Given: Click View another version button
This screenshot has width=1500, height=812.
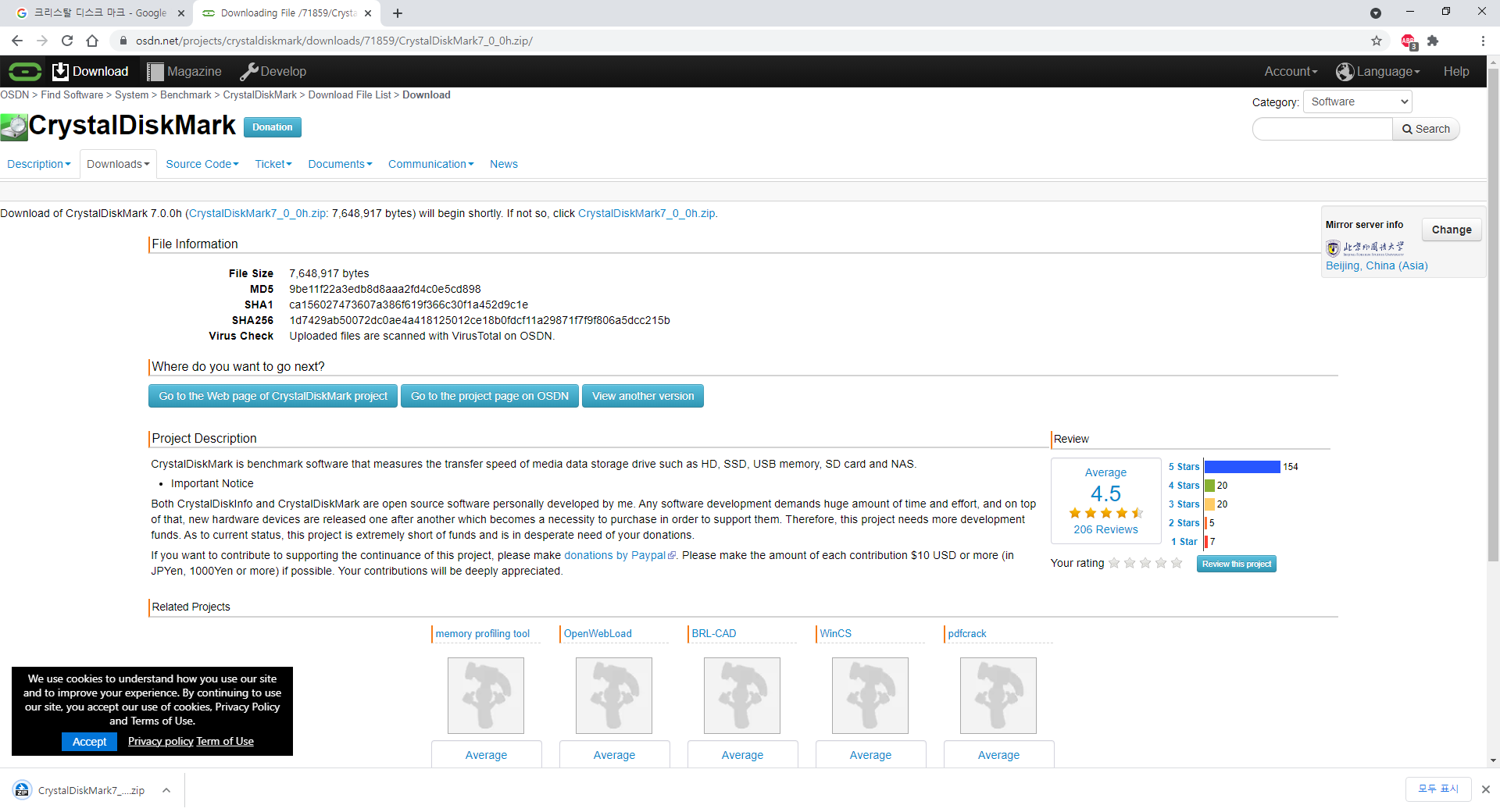Looking at the screenshot, I should point(643,396).
